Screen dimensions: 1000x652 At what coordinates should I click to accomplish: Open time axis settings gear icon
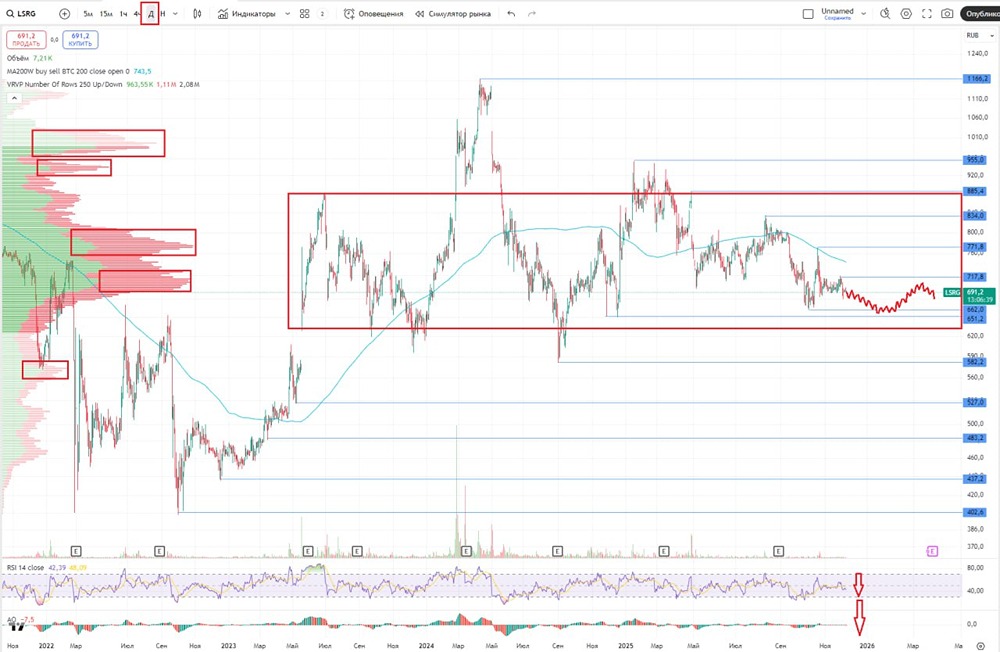pos(980,646)
